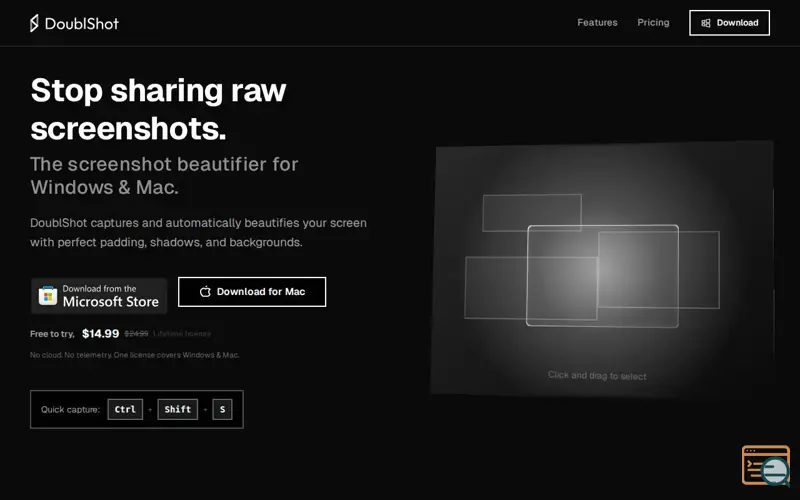Click 'Click and drag to select' caption
Image resolution: width=800 pixels, height=500 pixels.
coord(597,376)
